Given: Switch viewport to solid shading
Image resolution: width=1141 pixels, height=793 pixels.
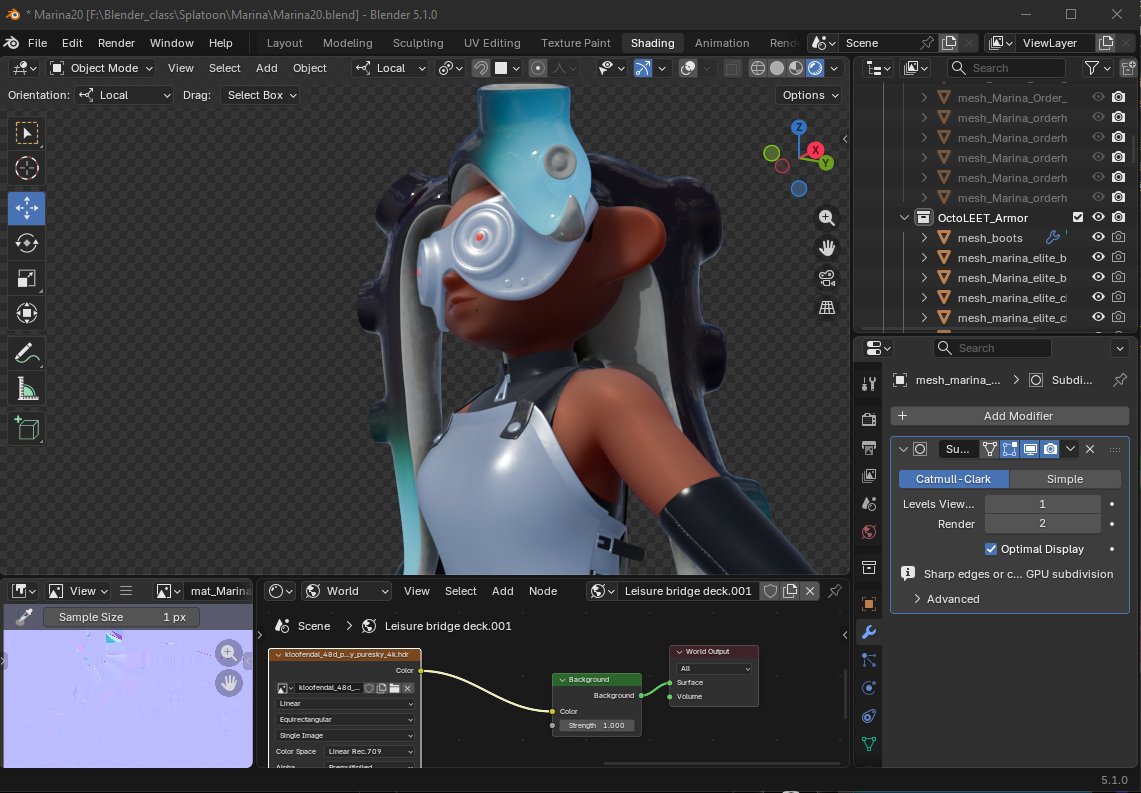Looking at the screenshot, I should 777,68.
